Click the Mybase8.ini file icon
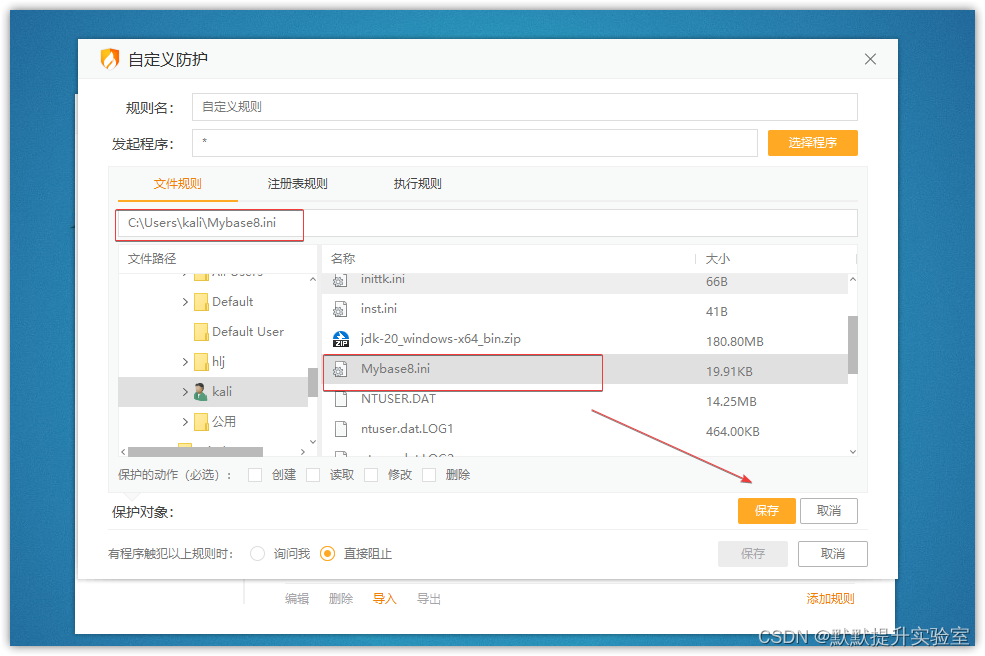 [340, 369]
